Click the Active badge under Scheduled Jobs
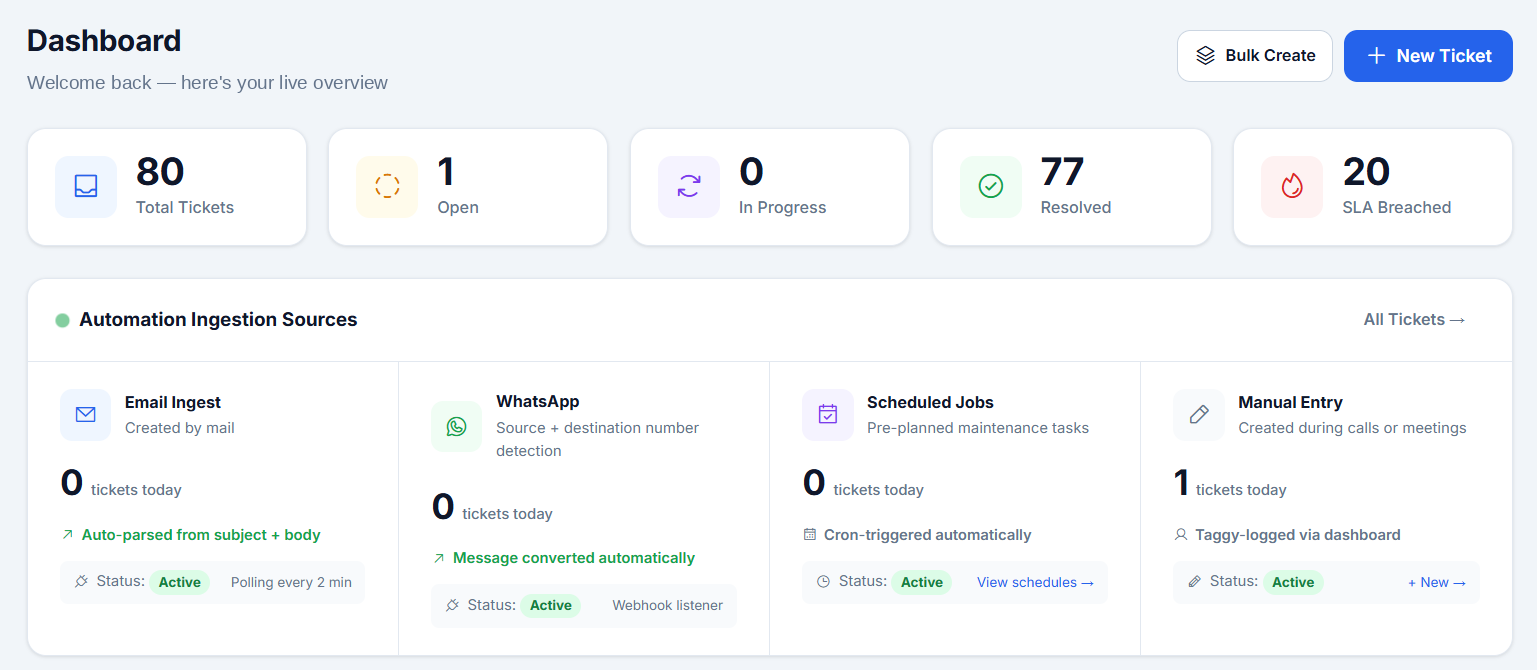1537x670 pixels. click(x=922, y=582)
